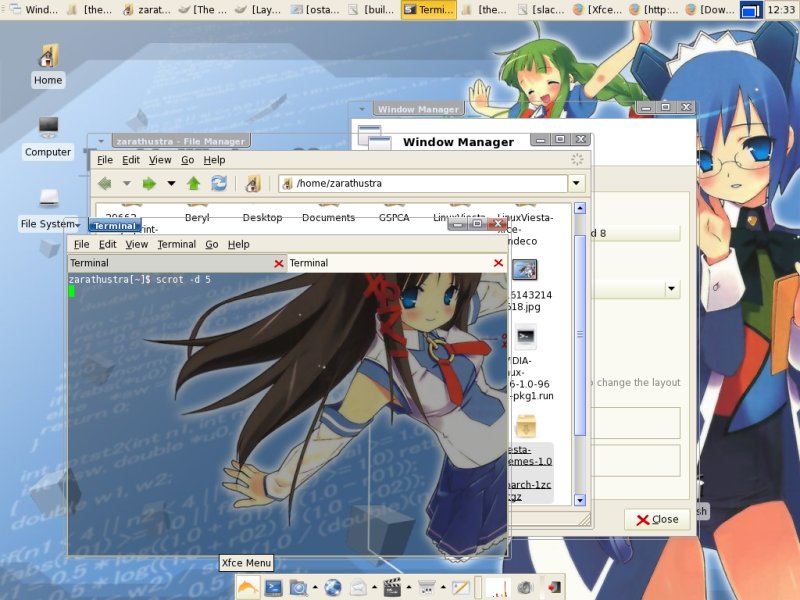Open the Edit menu in the terminal window

click(107, 244)
